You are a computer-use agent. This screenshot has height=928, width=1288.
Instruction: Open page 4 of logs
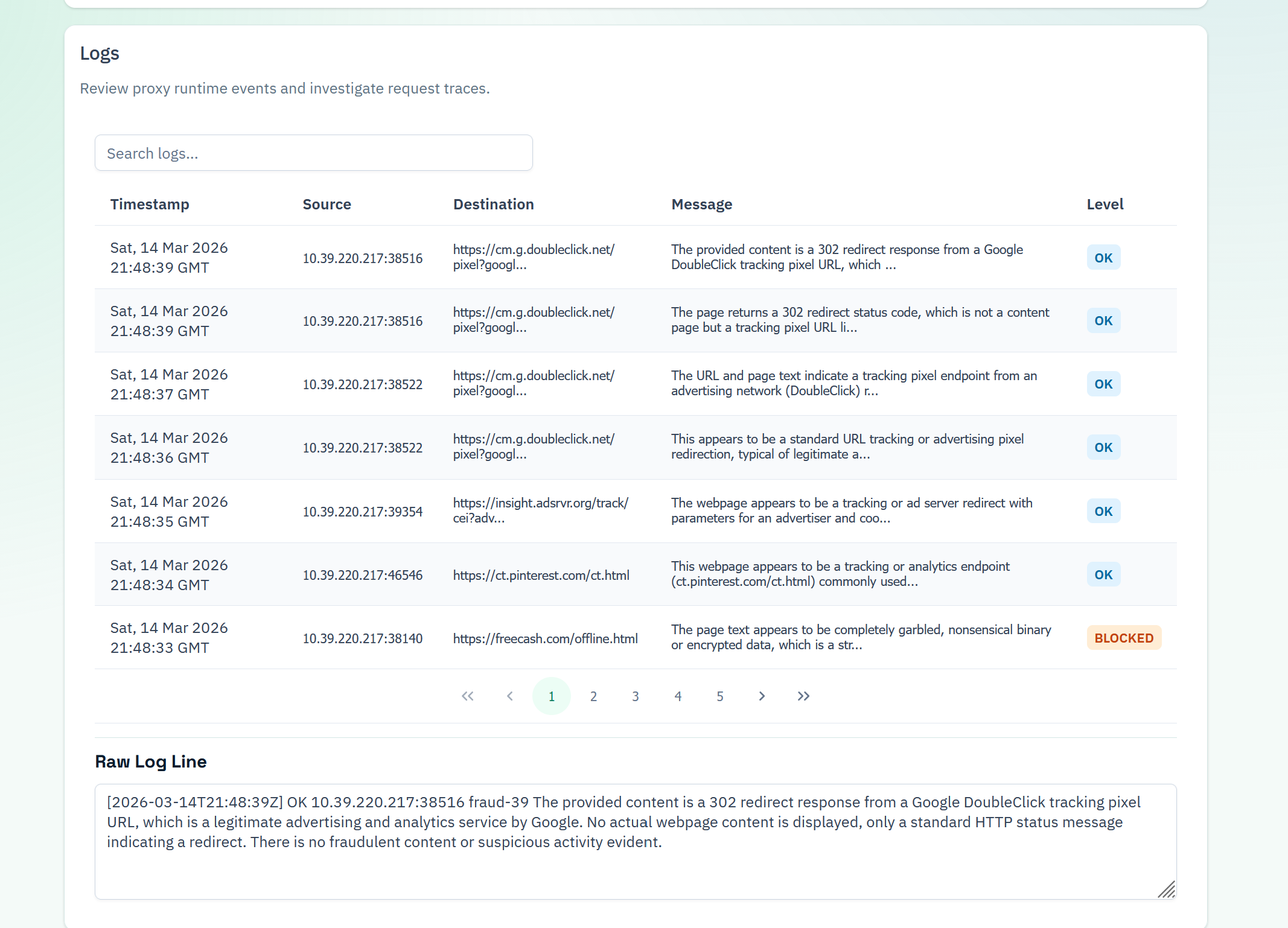click(x=678, y=696)
